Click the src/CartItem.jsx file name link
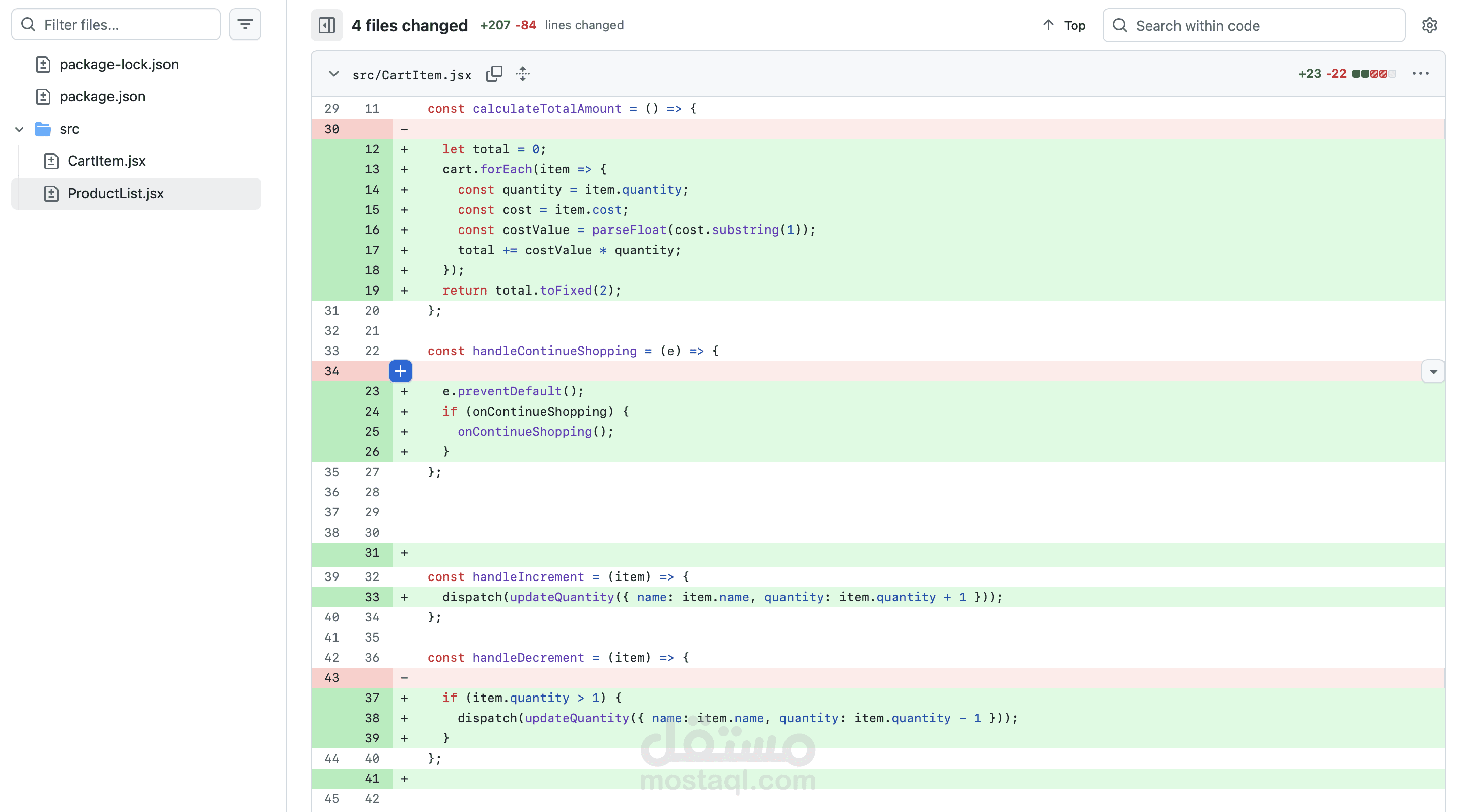Viewport: 1457px width, 812px height. (x=412, y=75)
